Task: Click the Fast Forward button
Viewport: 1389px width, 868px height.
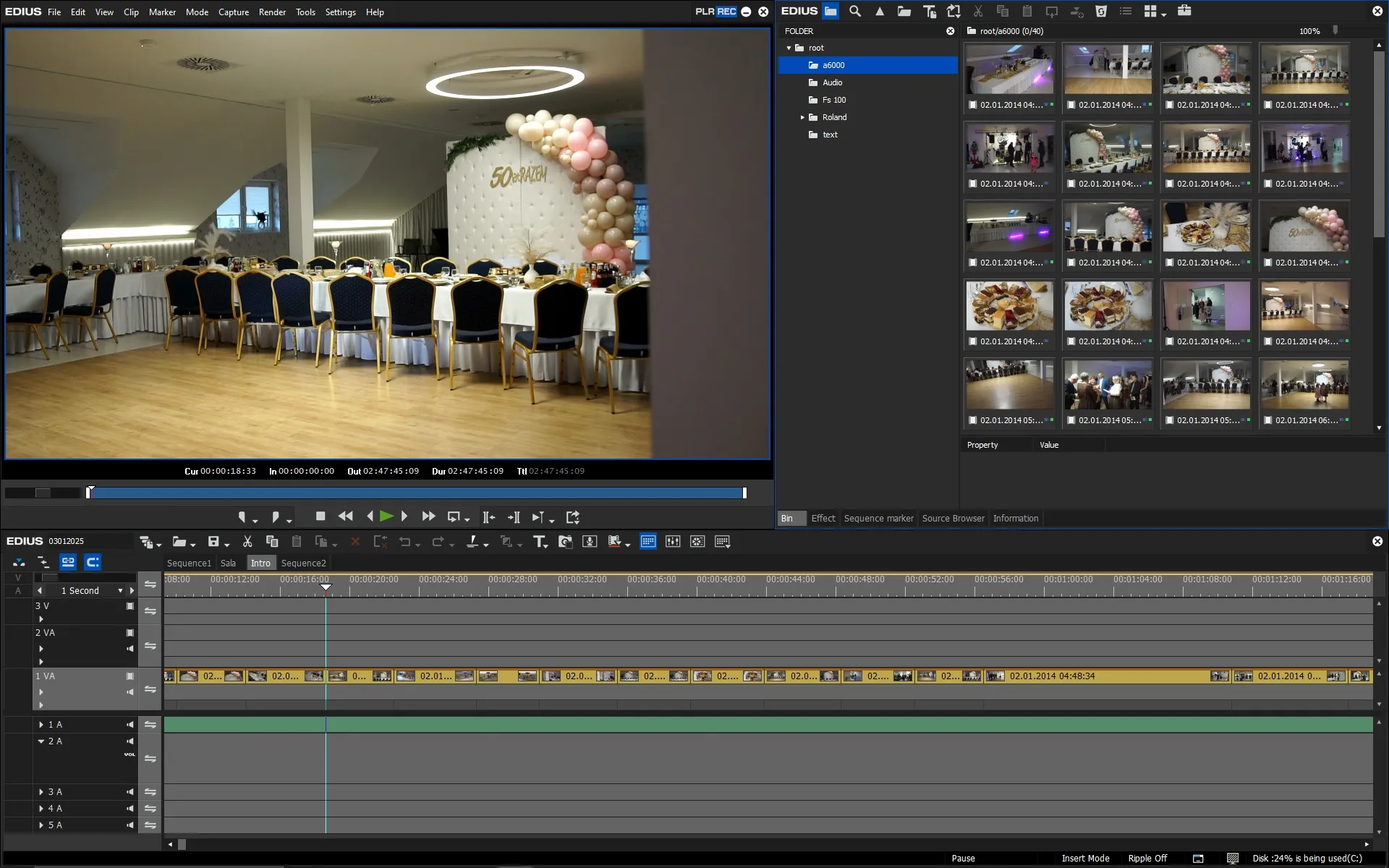Action: (428, 516)
